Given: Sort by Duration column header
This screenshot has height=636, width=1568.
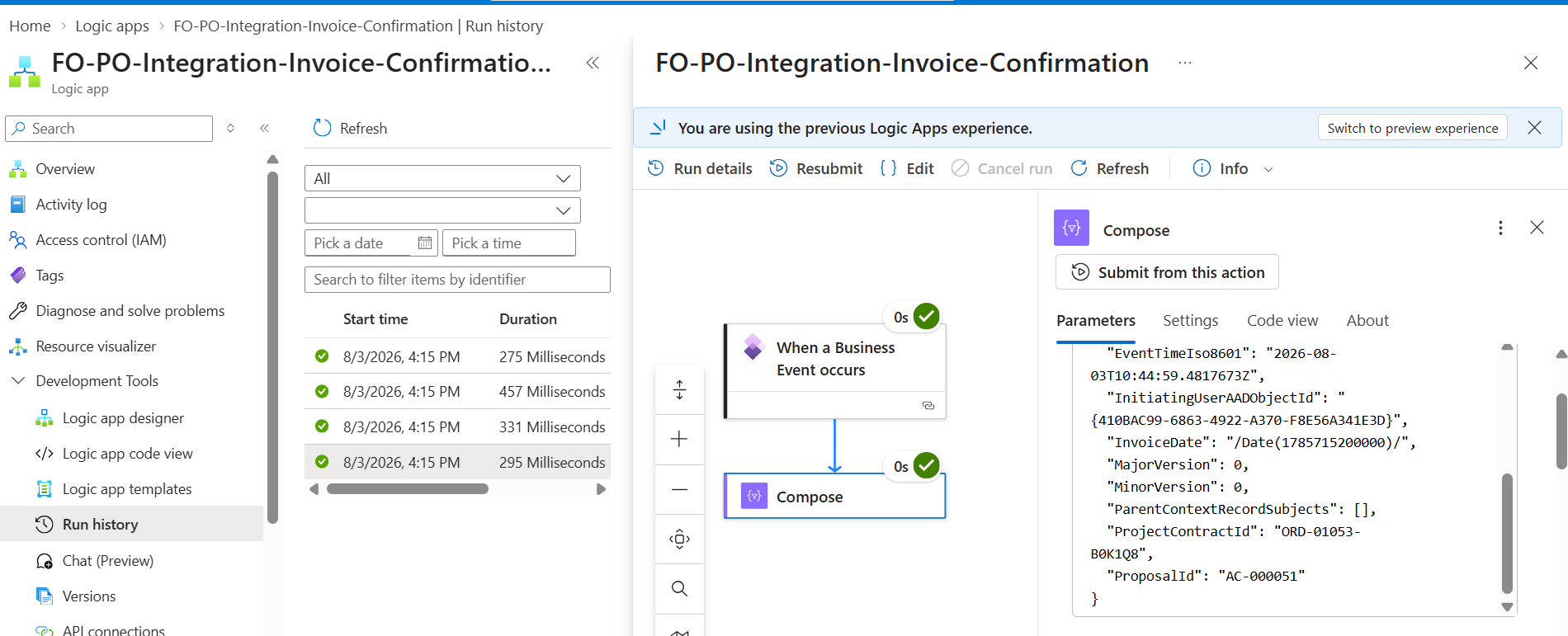Looking at the screenshot, I should pos(528,319).
